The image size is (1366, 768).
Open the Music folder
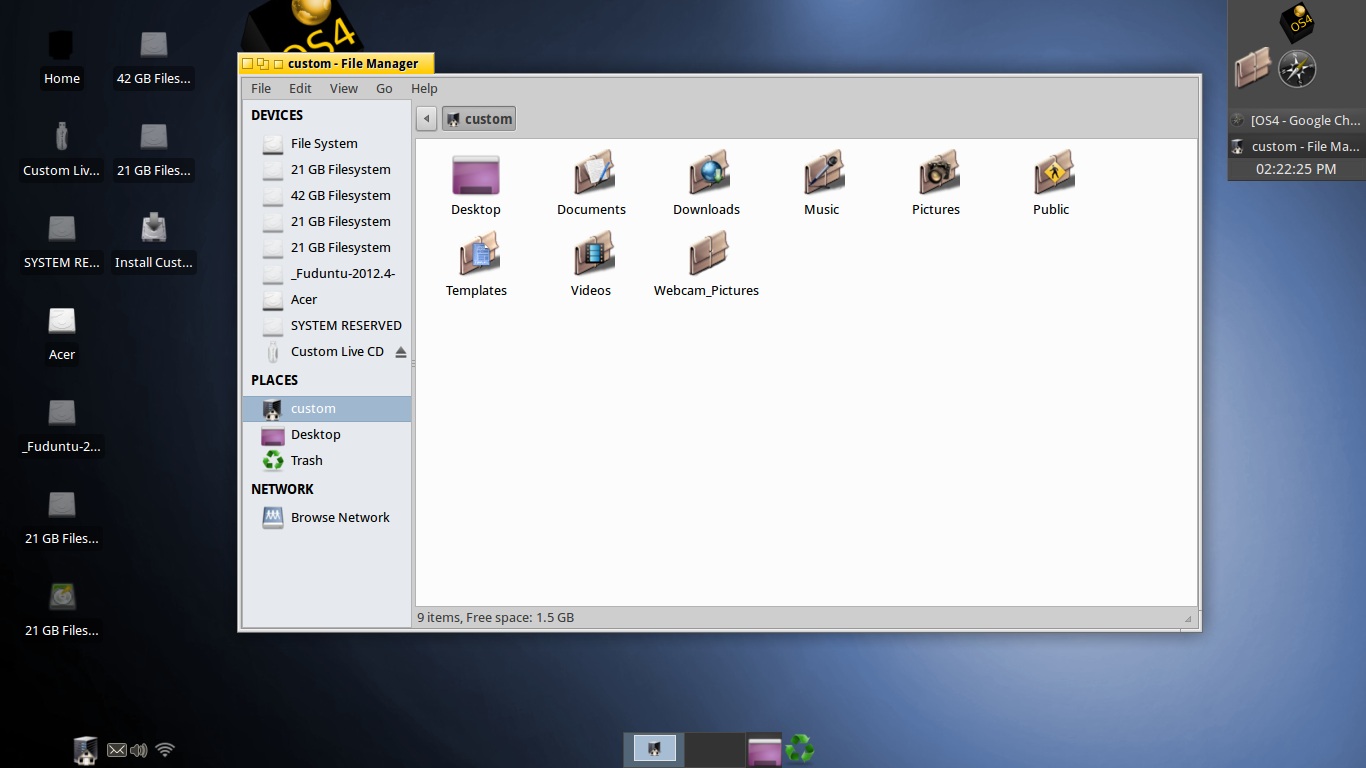click(x=822, y=185)
